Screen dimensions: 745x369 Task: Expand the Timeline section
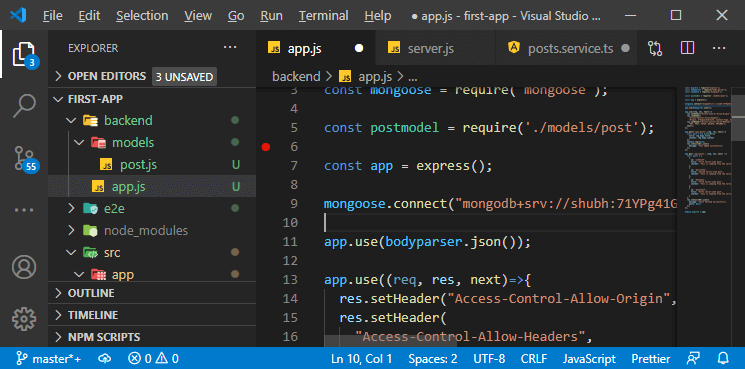pos(152,315)
